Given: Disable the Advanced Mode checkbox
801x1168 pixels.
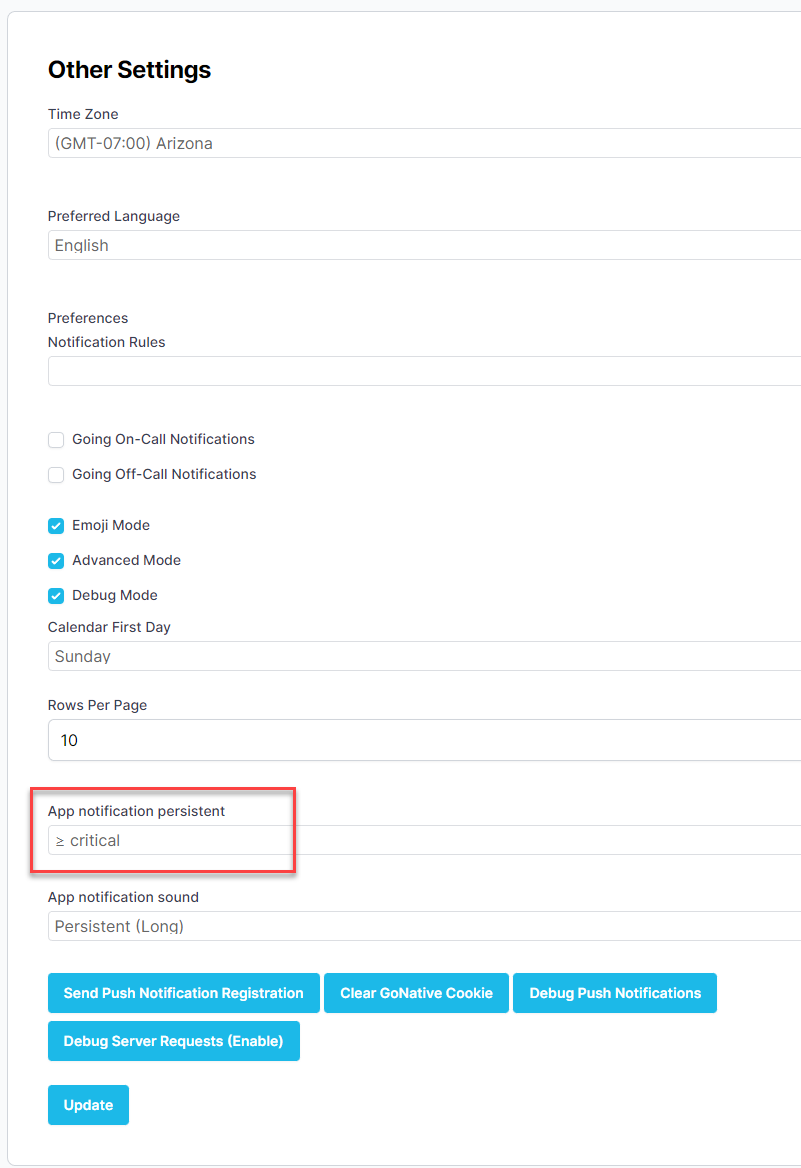Looking at the screenshot, I should point(57,561).
